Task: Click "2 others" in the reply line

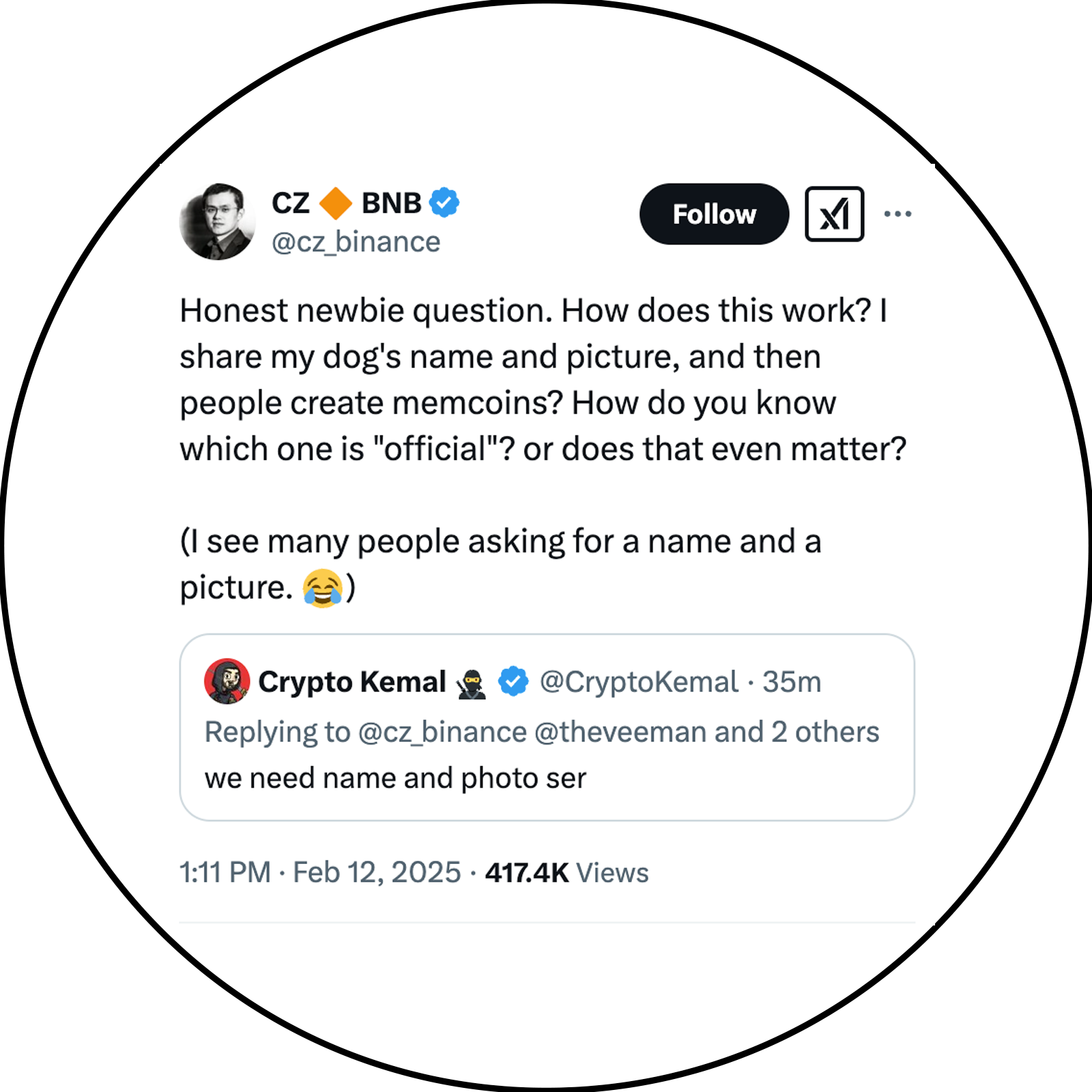Action: click(825, 732)
